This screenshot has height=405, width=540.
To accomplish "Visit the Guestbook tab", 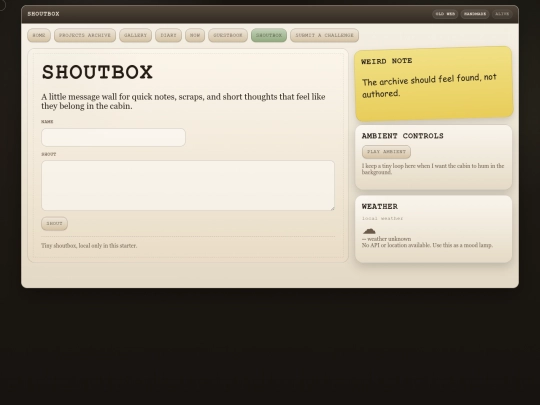I will pos(228,35).
